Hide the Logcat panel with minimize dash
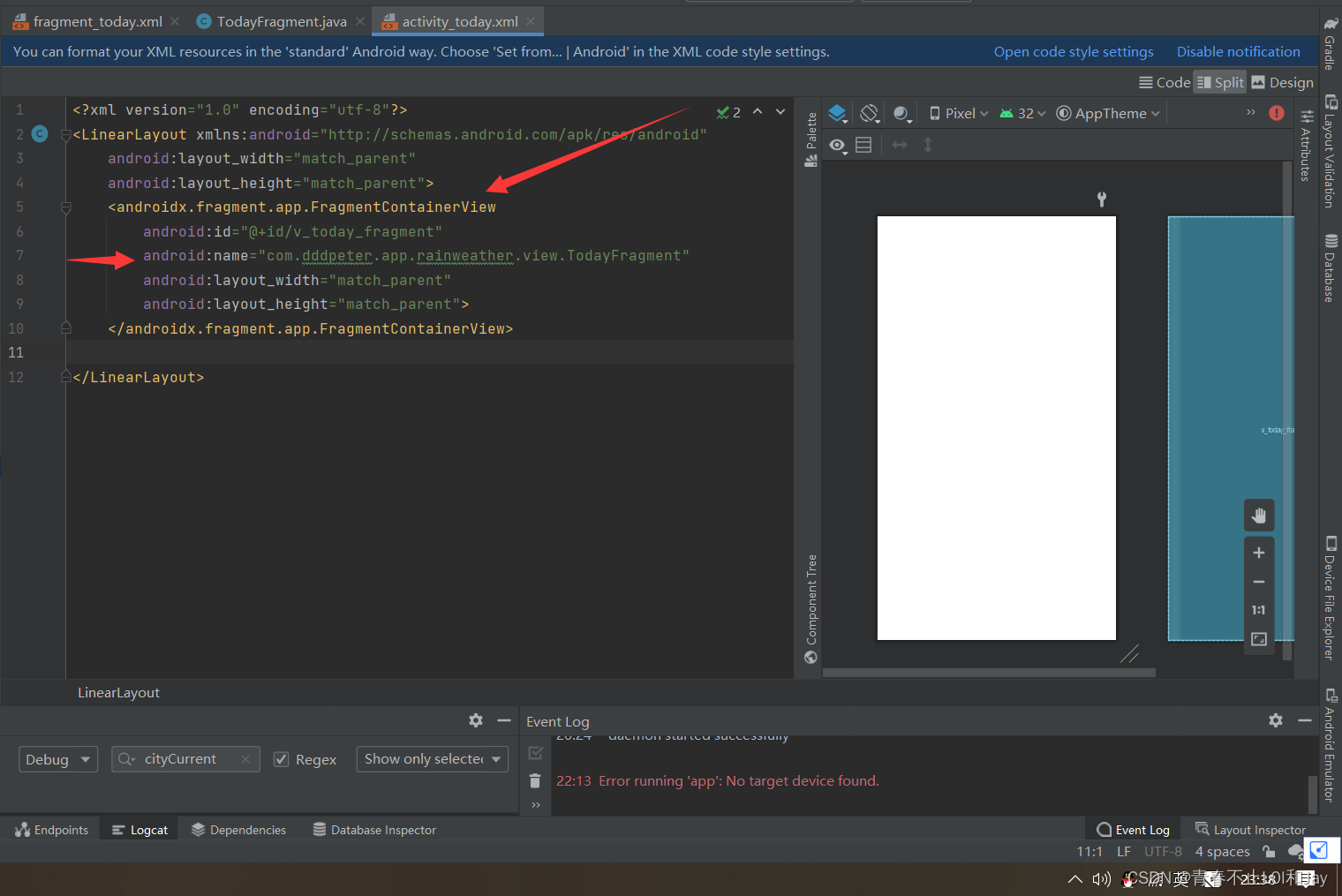This screenshot has height=896, width=1342. [x=504, y=720]
